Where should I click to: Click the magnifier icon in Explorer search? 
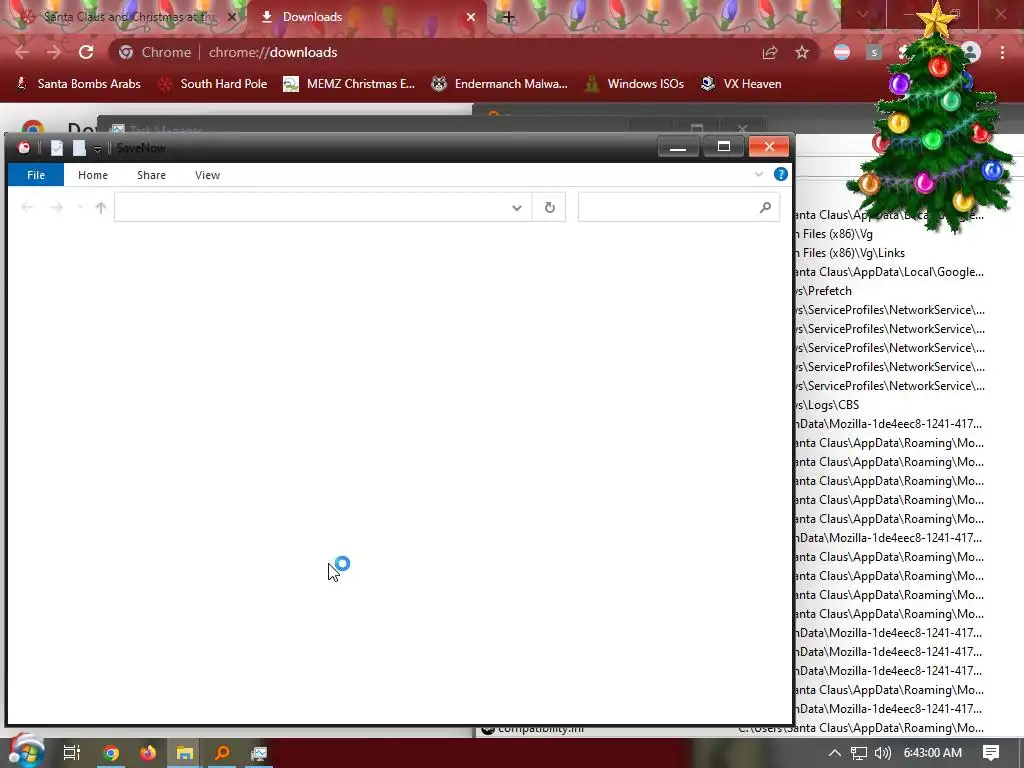pyautogui.click(x=765, y=207)
